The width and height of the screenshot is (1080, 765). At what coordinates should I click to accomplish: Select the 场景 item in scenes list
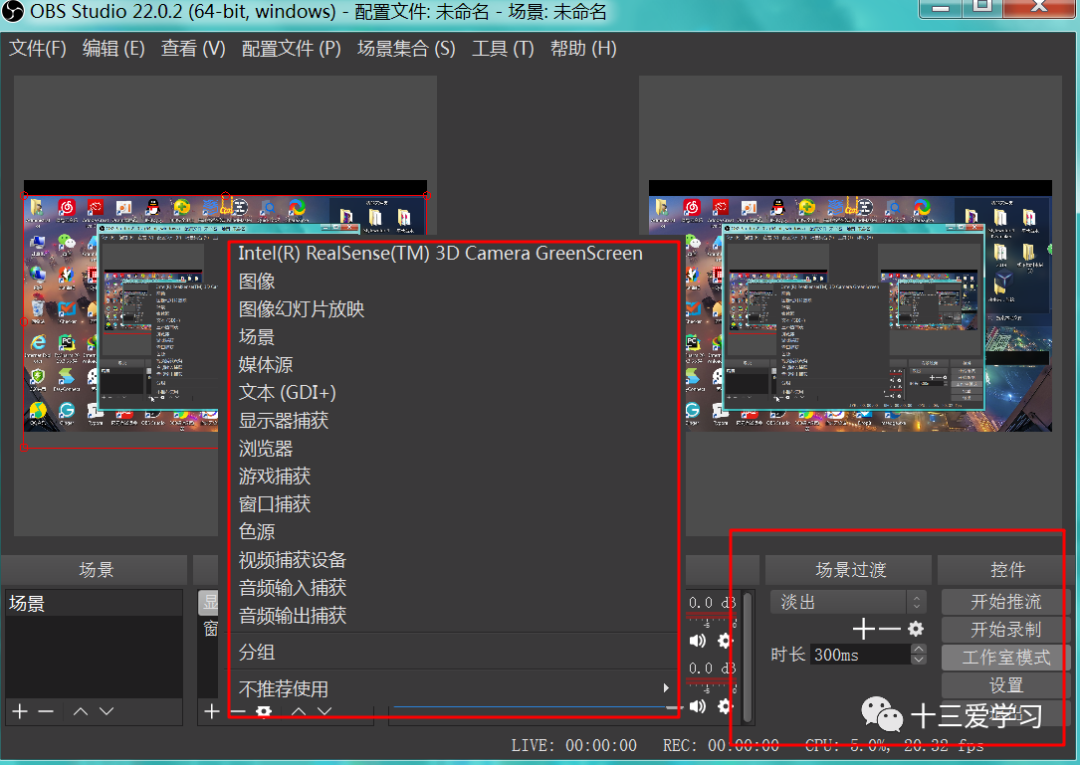point(94,604)
